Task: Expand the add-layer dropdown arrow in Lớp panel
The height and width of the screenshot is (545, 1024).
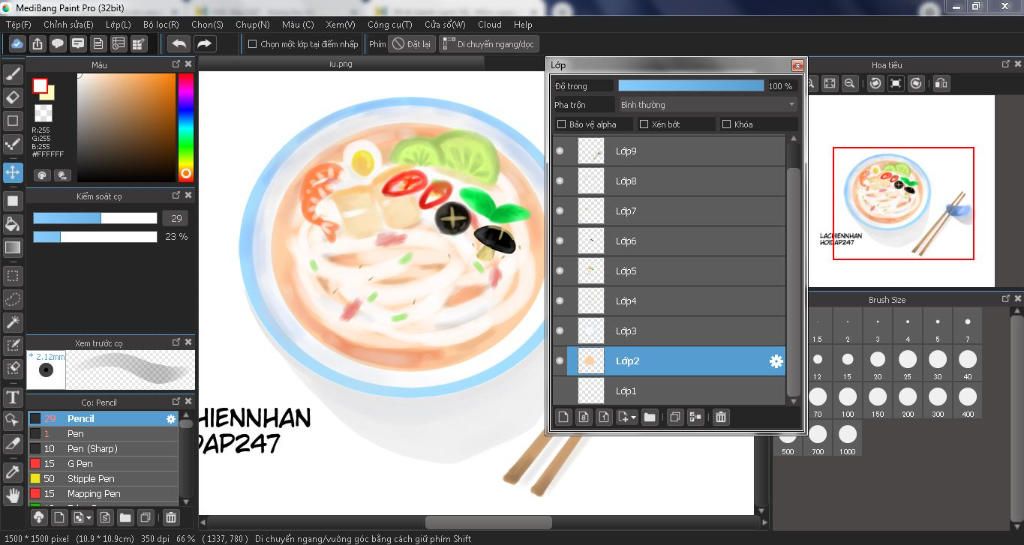Action: point(633,418)
